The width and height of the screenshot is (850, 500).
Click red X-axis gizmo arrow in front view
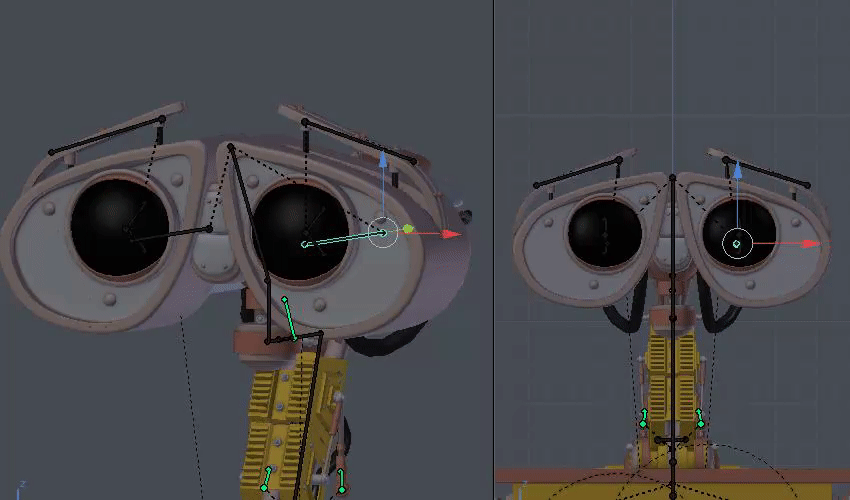coord(811,244)
